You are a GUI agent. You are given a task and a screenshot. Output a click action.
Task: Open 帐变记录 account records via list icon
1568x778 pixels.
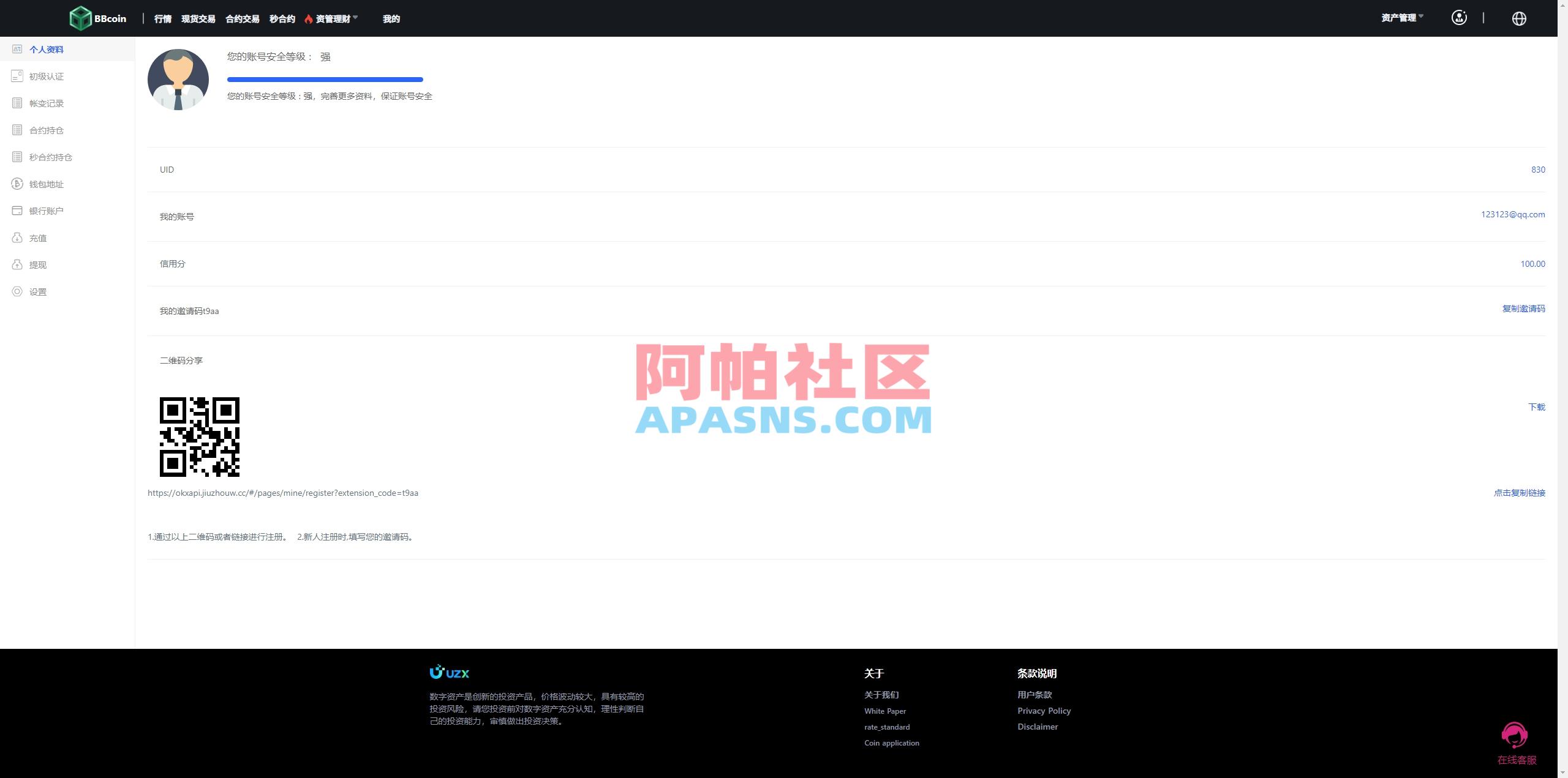click(x=17, y=103)
